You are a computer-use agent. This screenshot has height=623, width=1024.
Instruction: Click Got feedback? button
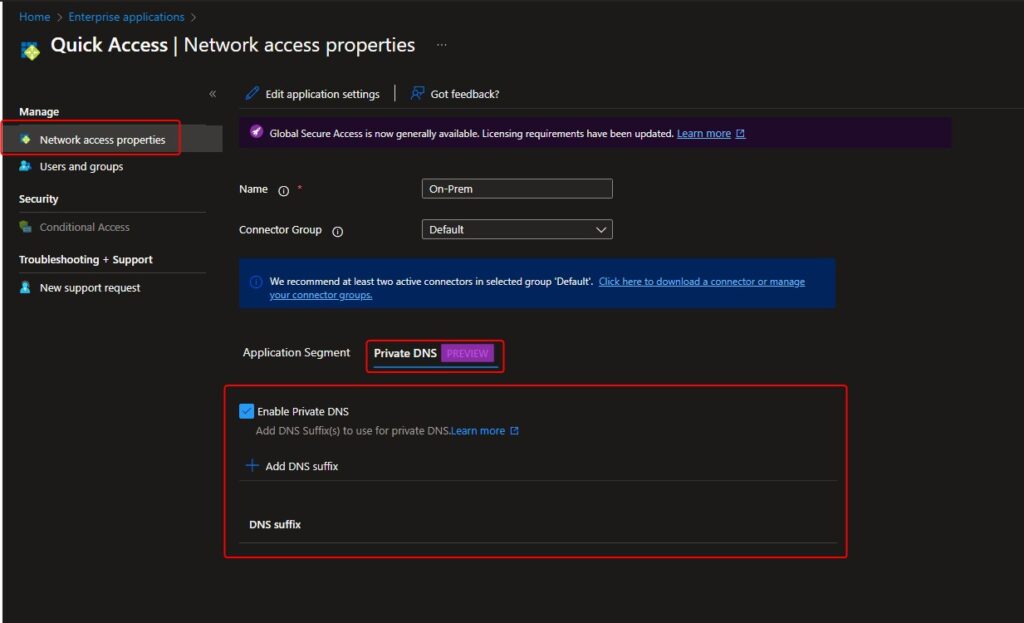(455, 93)
